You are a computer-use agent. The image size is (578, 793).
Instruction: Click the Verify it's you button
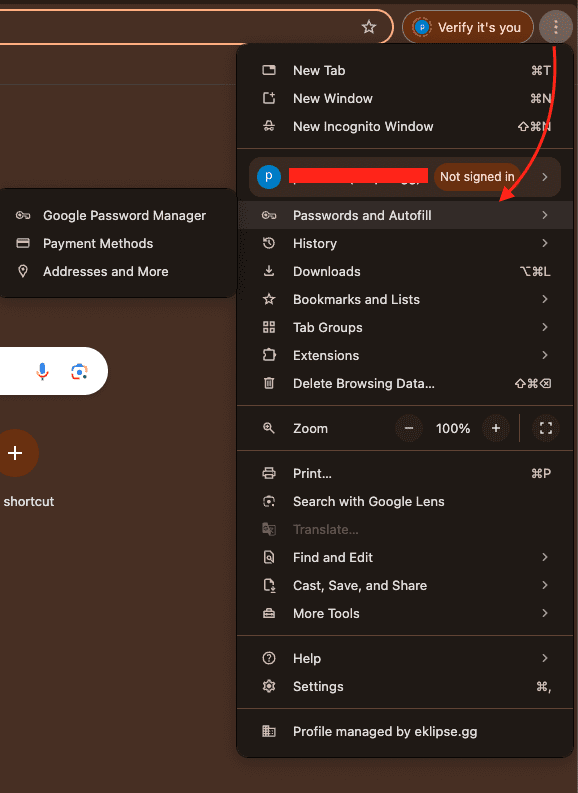click(x=468, y=27)
